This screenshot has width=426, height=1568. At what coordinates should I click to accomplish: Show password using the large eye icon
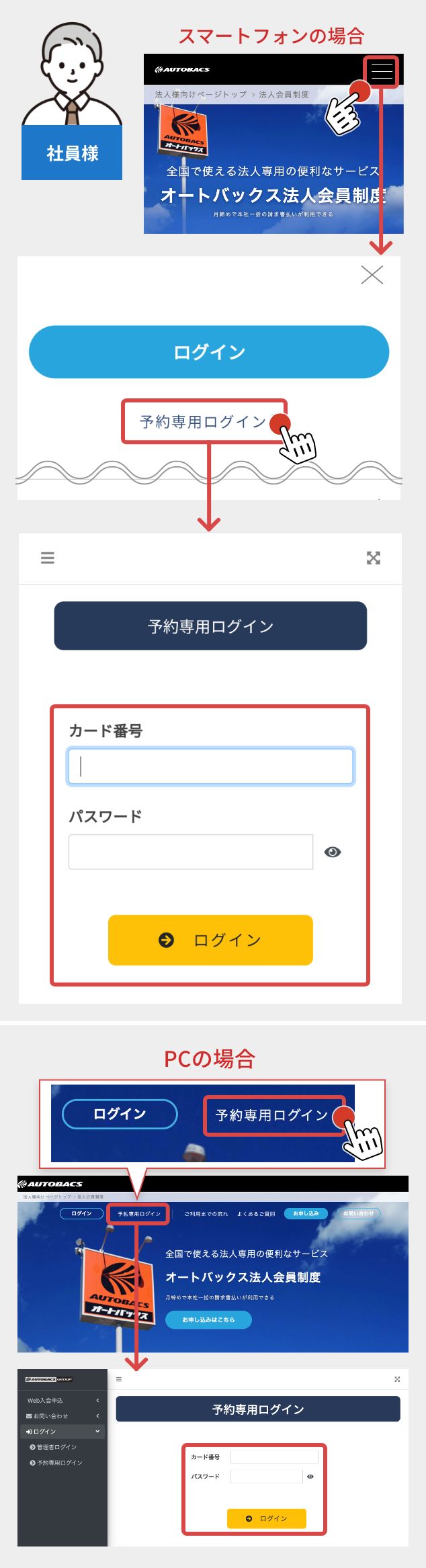coord(333,852)
